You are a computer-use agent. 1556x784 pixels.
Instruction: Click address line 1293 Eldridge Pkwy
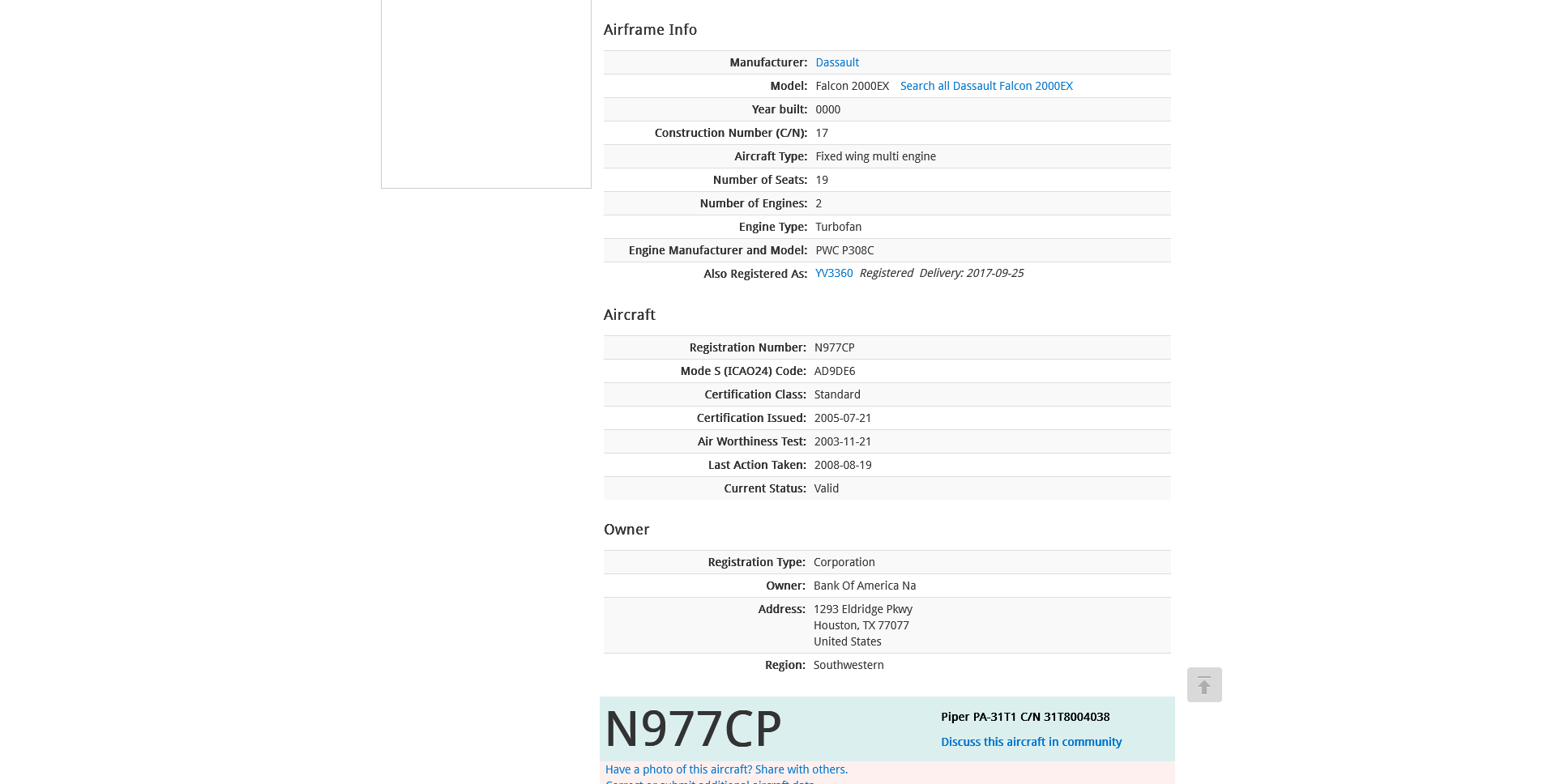pos(863,609)
